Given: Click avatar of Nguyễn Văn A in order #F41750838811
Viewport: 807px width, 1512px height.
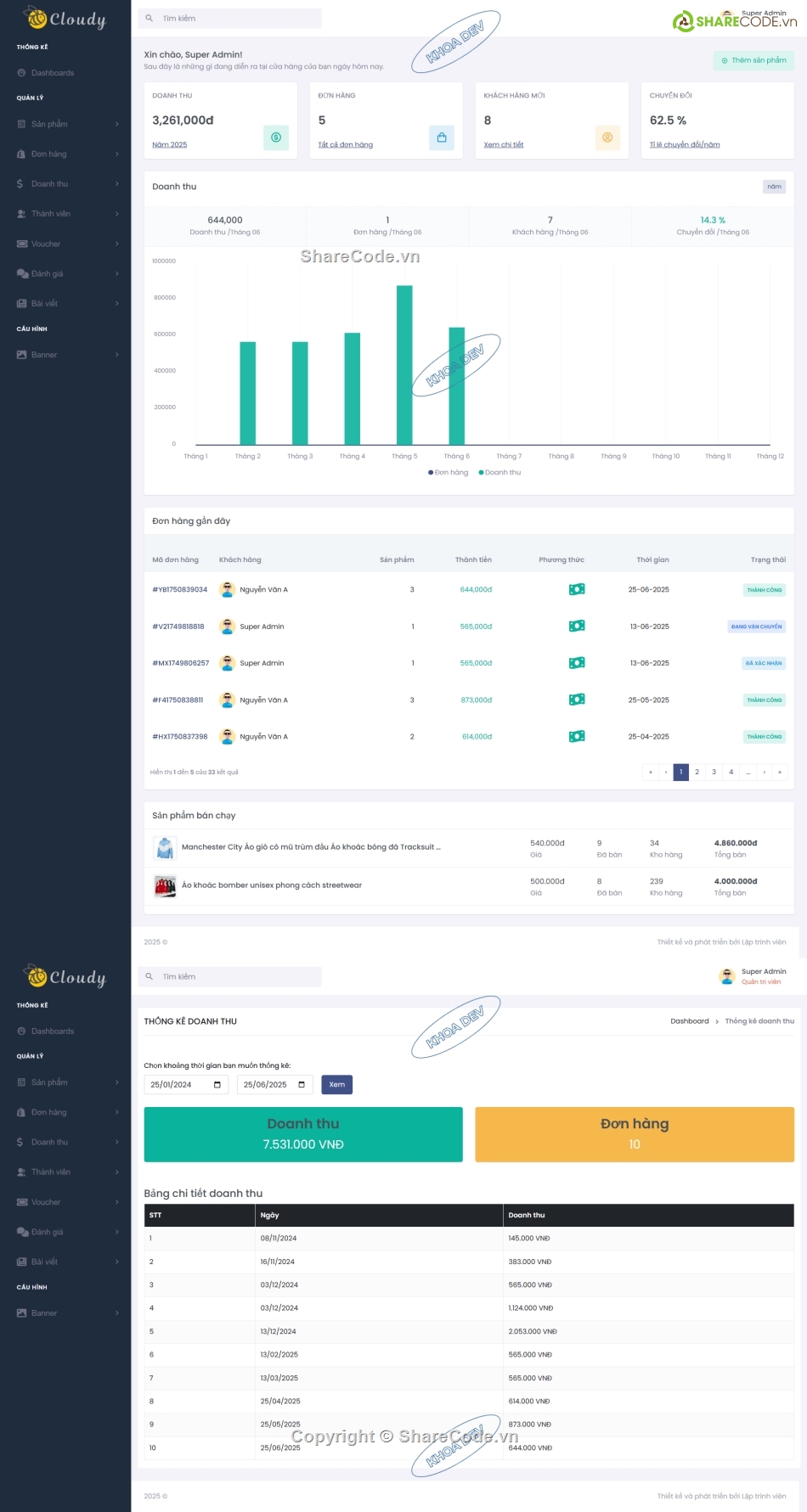Looking at the screenshot, I should coord(227,700).
